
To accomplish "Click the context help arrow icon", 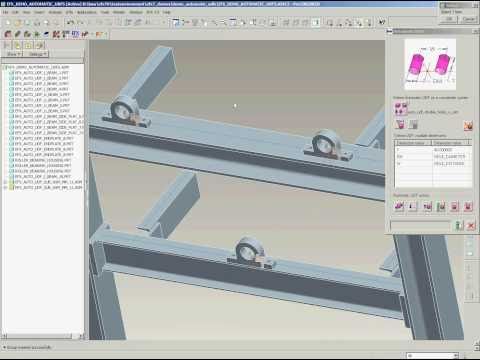I will [x=382, y=22].
